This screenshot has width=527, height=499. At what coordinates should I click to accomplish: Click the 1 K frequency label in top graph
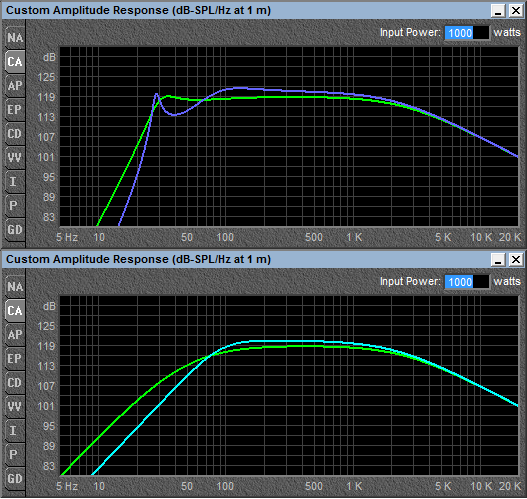point(354,237)
